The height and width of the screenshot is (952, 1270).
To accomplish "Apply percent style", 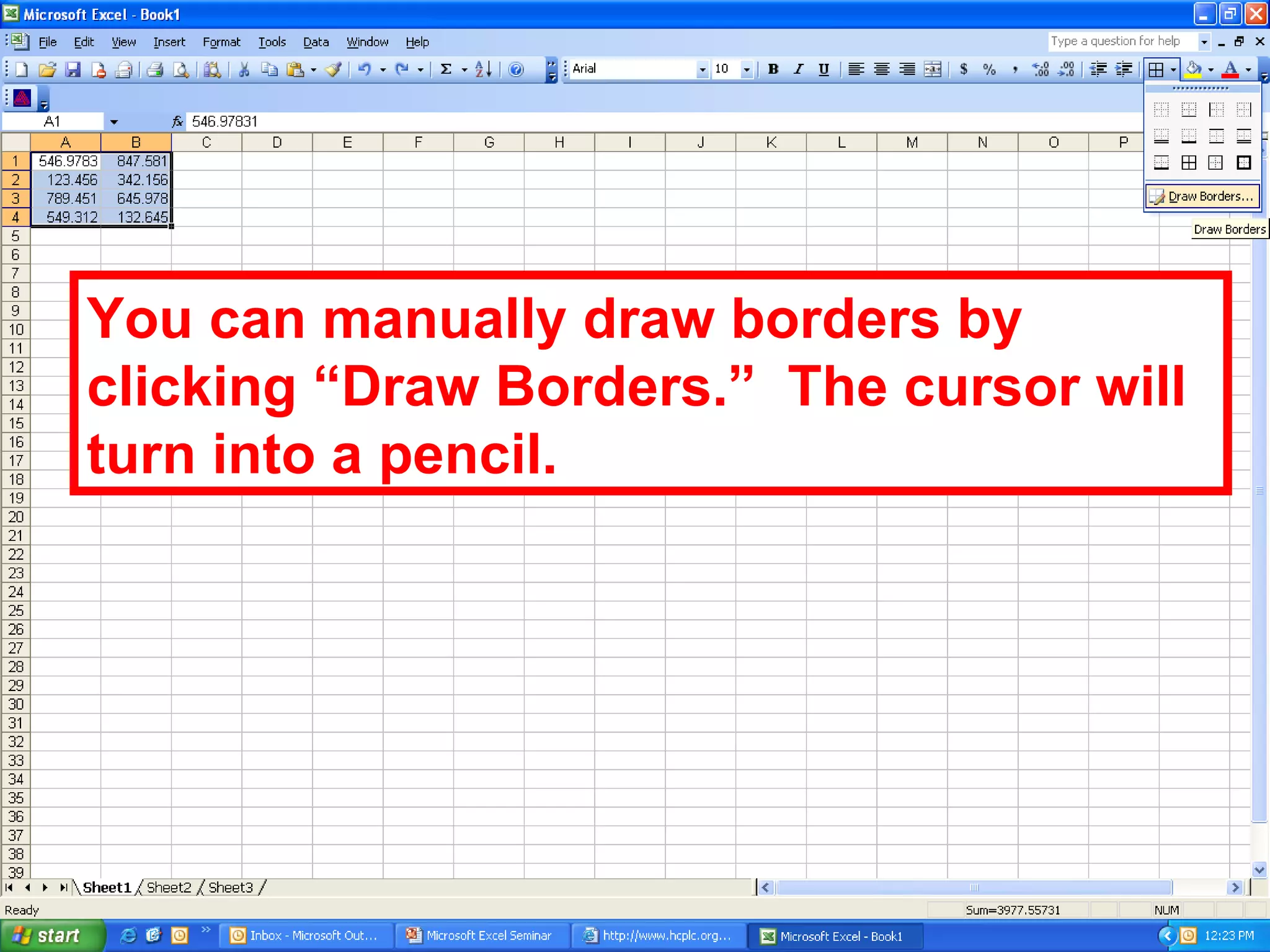I will pos(989,69).
